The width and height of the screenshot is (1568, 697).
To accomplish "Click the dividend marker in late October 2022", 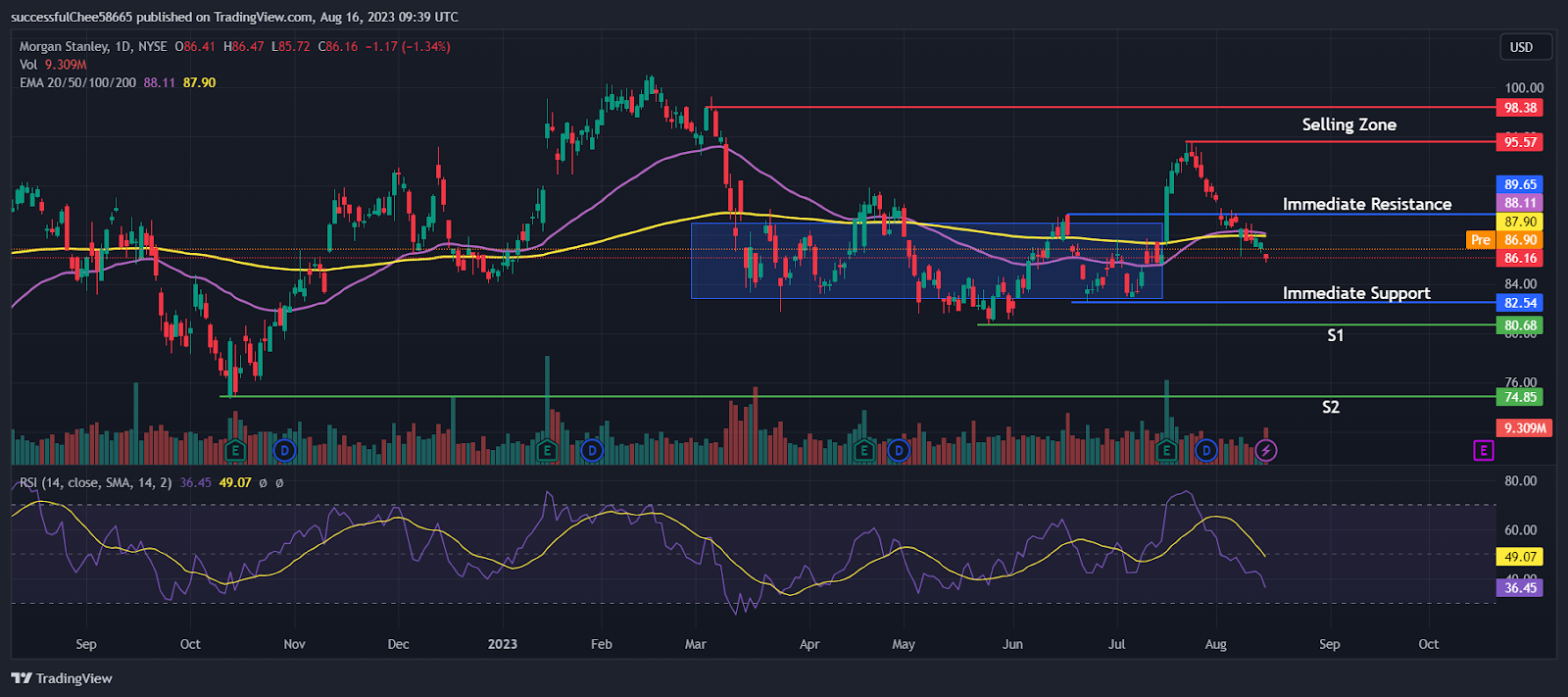I will point(284,451).
